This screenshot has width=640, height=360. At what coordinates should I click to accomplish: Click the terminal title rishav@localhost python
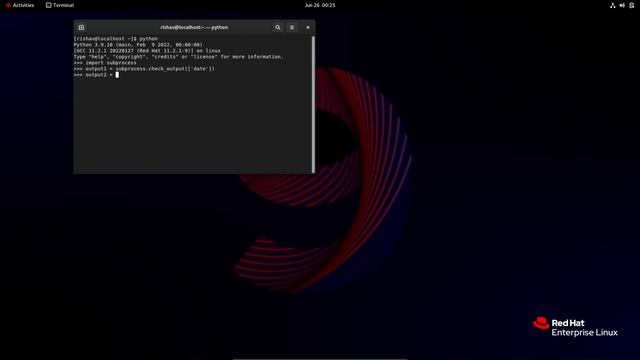pyautogui.click(x=194, y=27)
